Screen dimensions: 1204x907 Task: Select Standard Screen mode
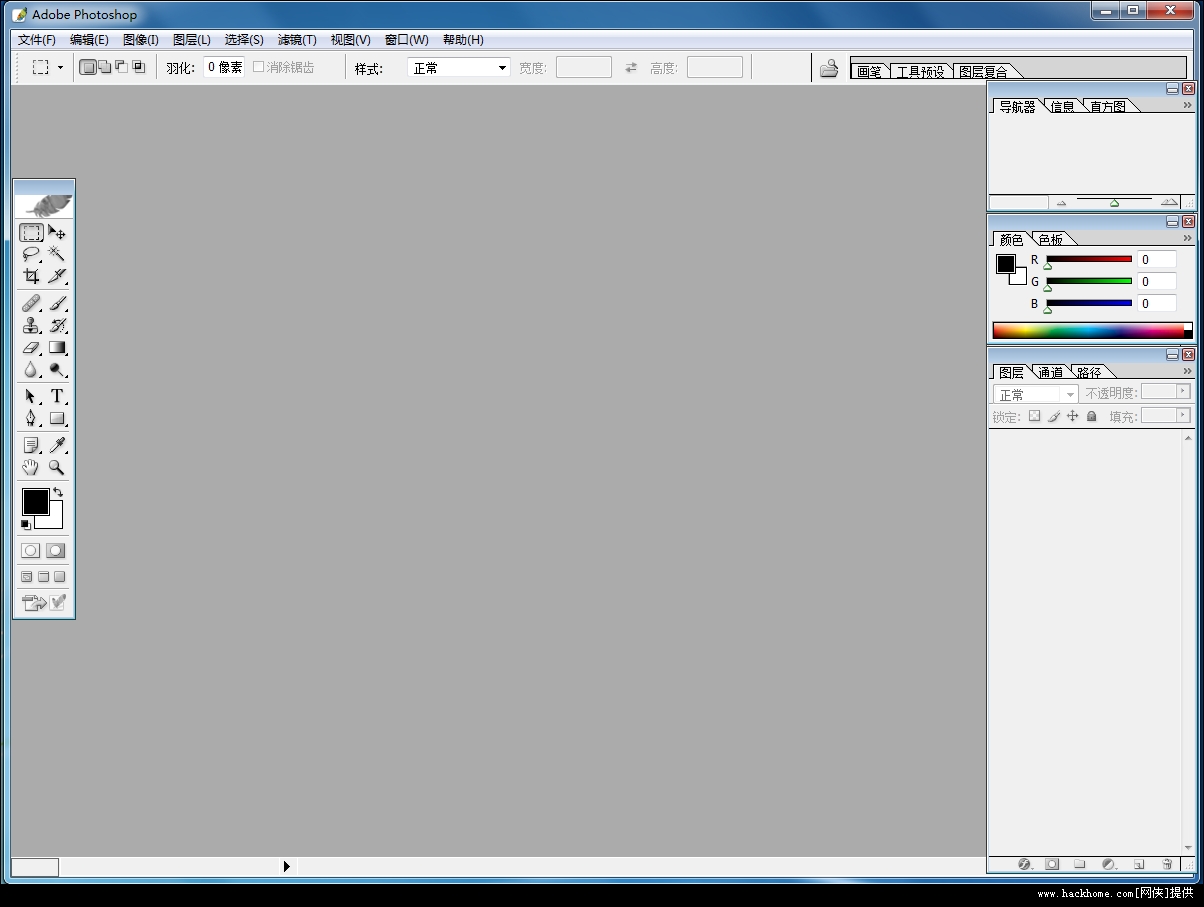(x=27, y=577)
